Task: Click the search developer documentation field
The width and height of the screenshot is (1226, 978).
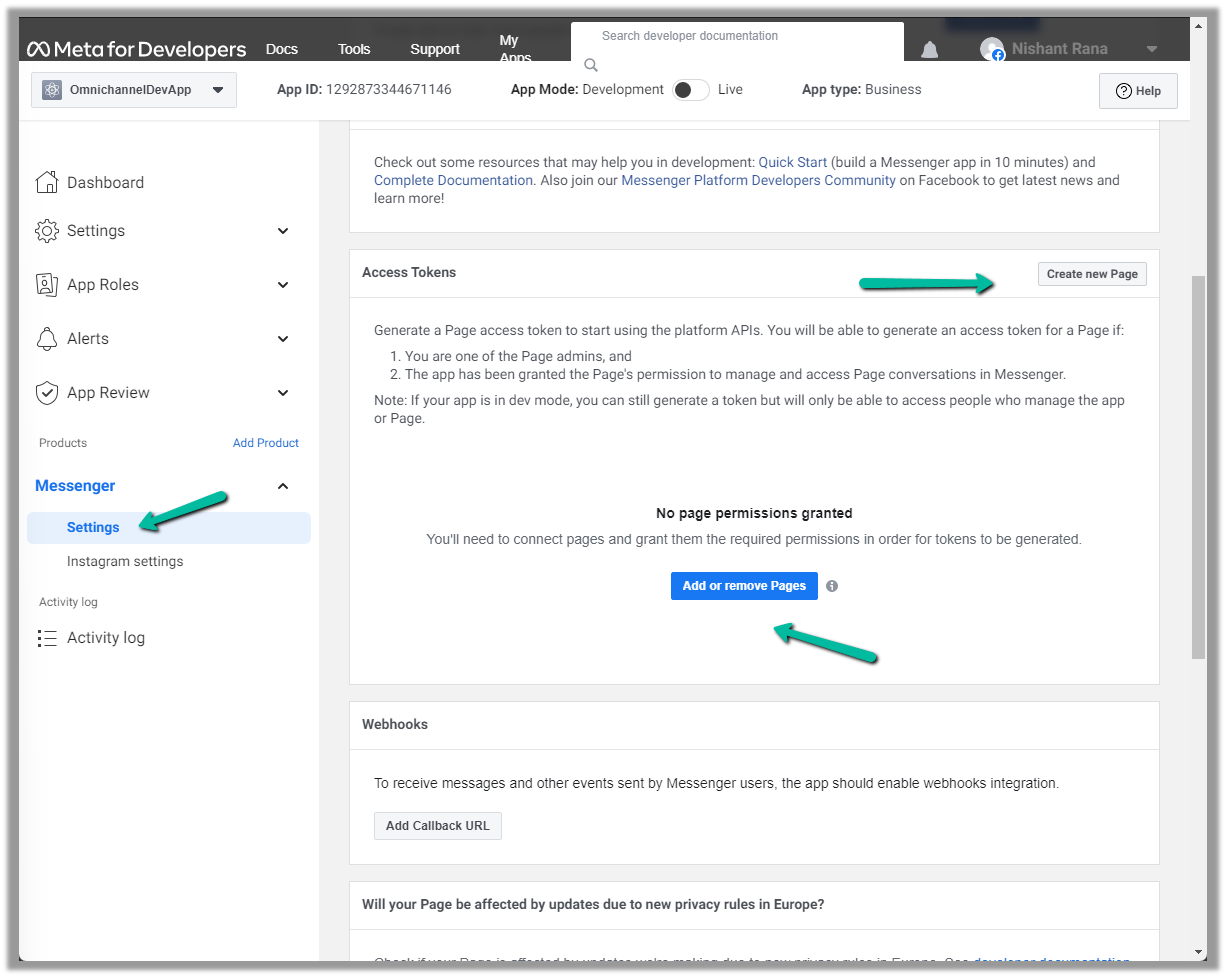Action: (x=737, y=41)
